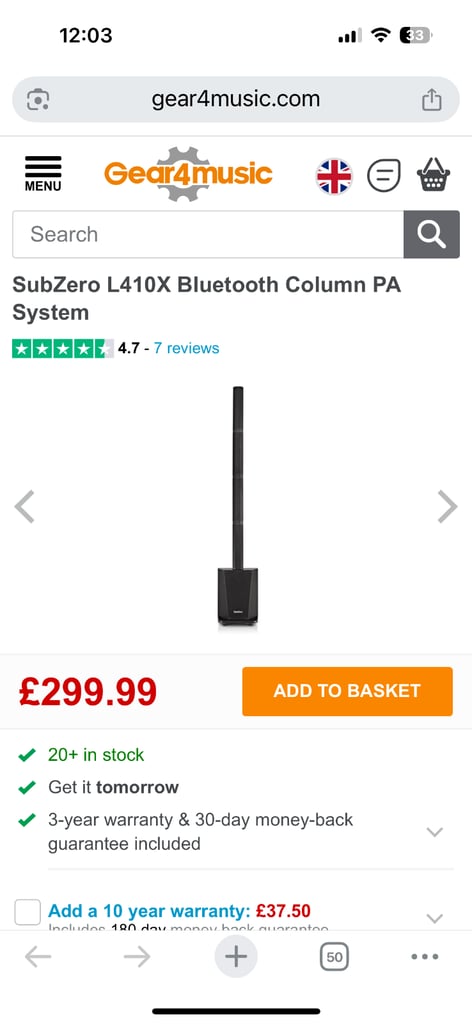Open new tab with plus button
Viewport: 472px width, 1024px height.
tap(236, 957)
